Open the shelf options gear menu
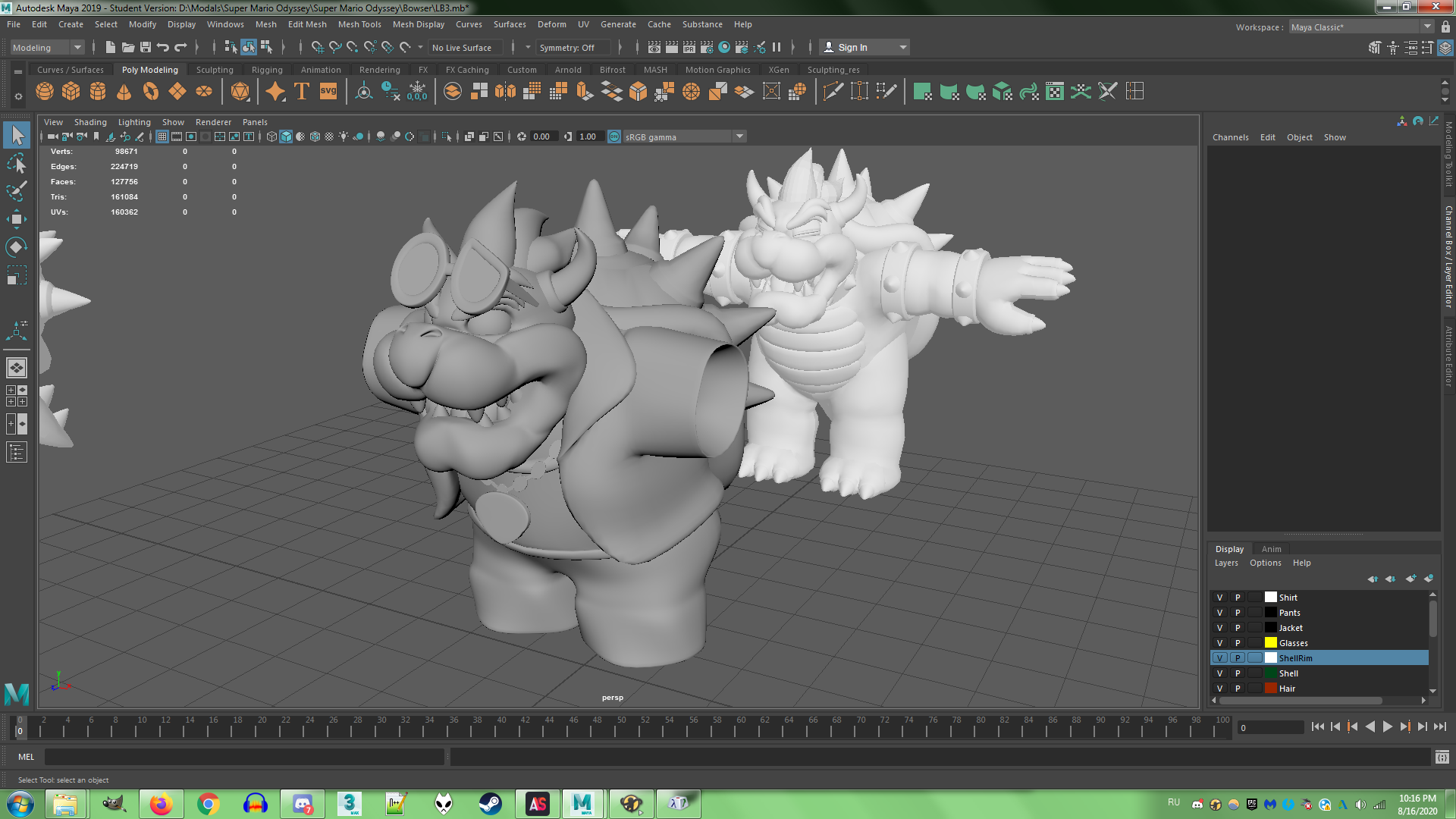This screenshot has width=1456, height=819. (18, 96)
